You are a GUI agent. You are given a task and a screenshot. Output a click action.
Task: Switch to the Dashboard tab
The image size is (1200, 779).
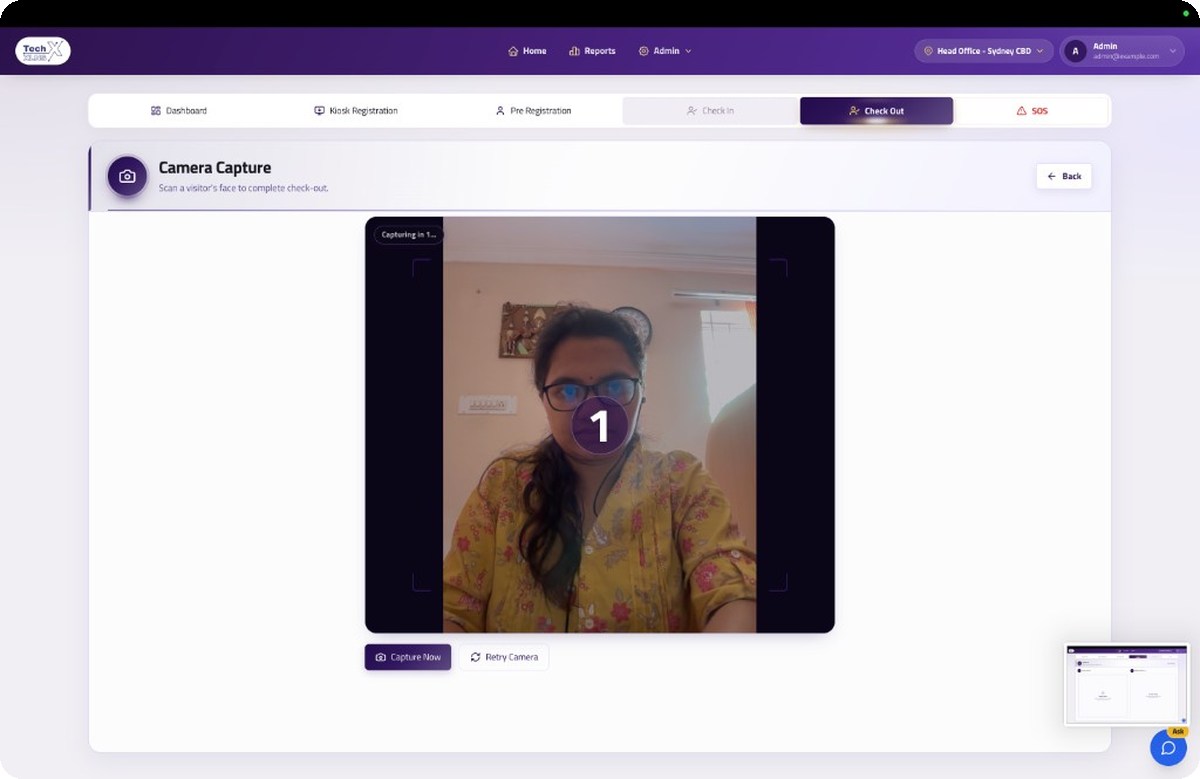pos(179,111)
